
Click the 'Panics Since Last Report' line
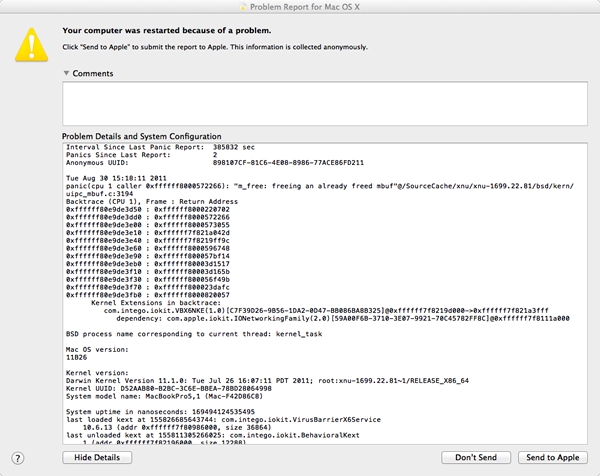(142, 155)
